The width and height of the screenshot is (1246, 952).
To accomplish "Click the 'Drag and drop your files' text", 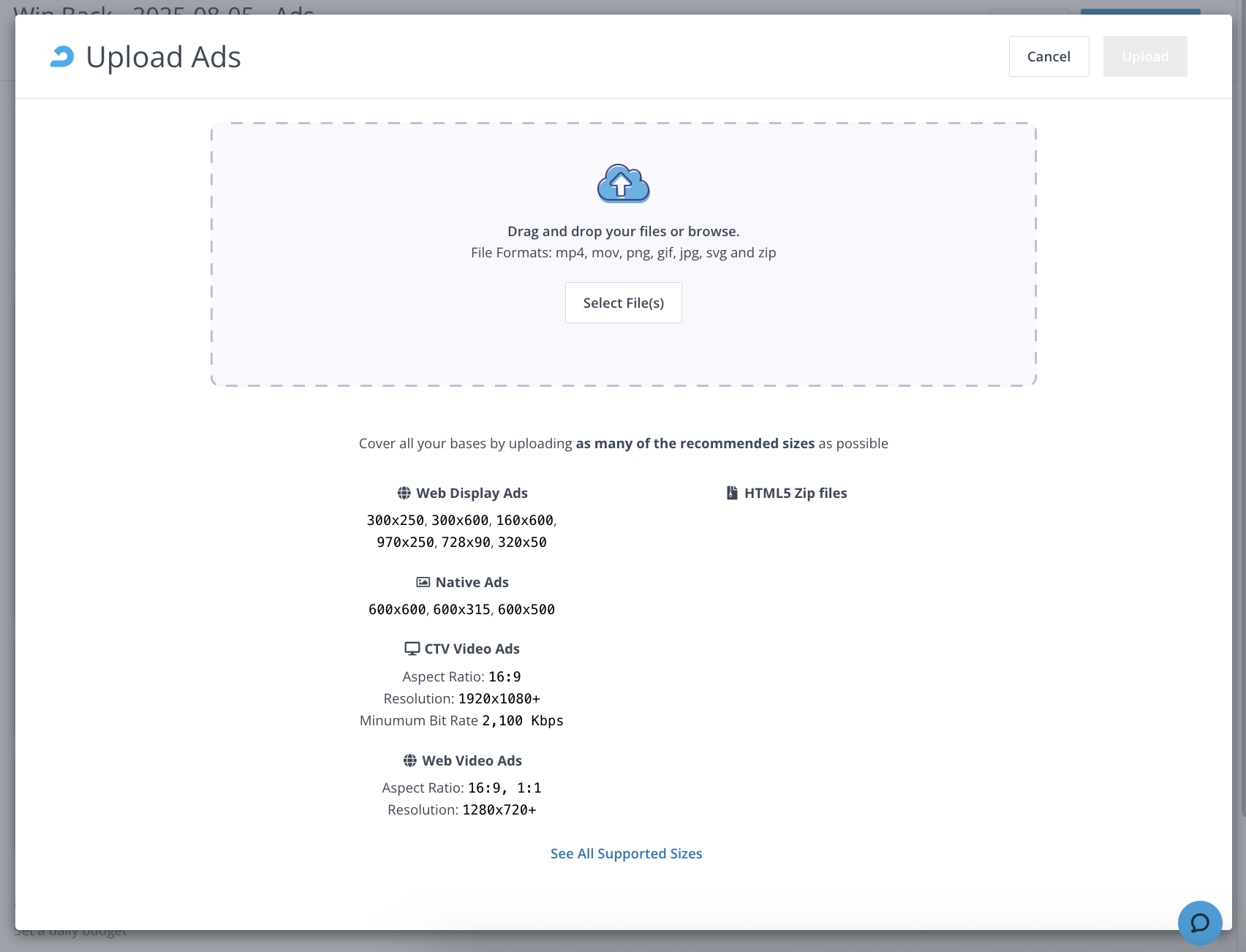I will (623, 231).
